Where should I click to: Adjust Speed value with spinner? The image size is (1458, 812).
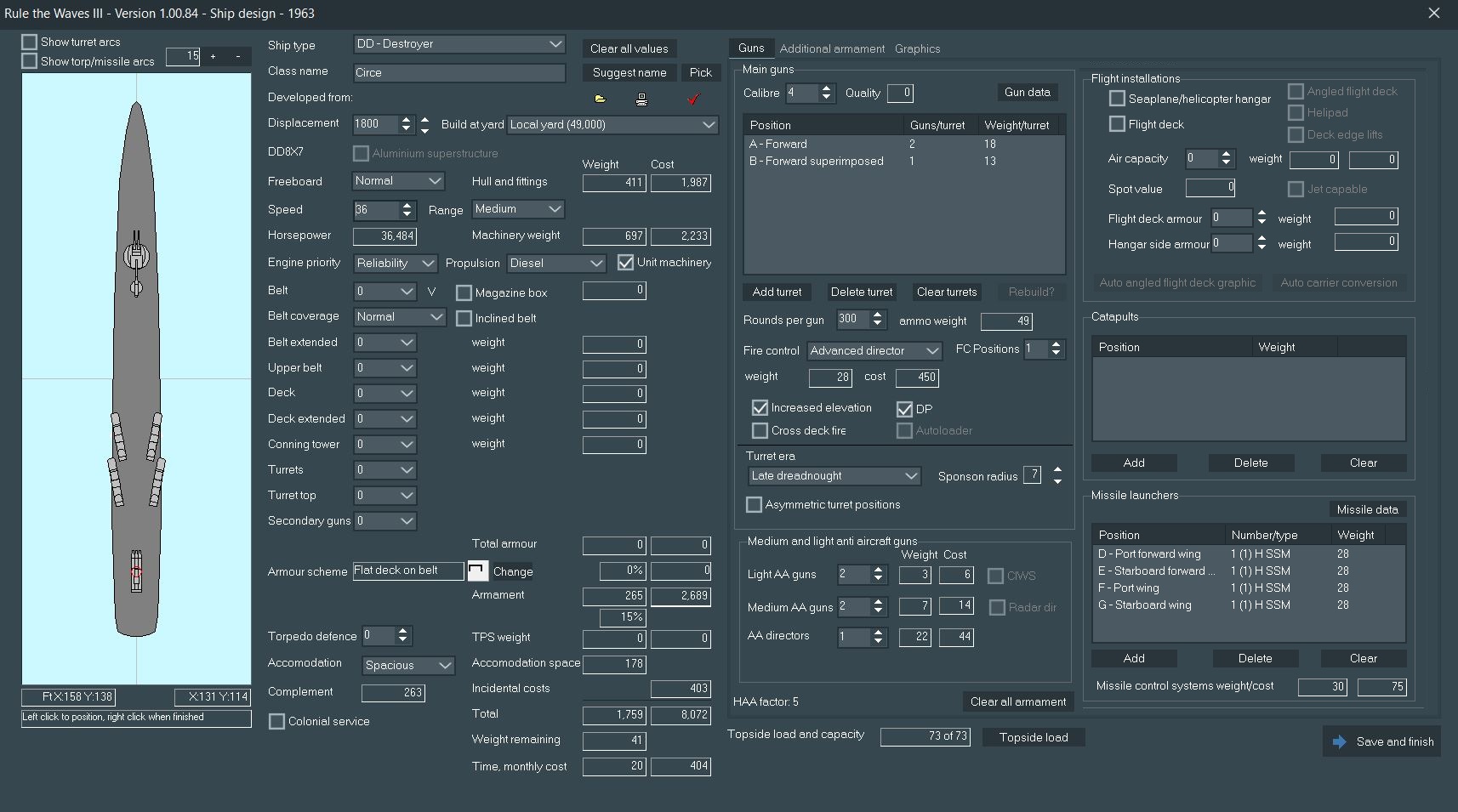pyautogui.click(x=407, y=209)
